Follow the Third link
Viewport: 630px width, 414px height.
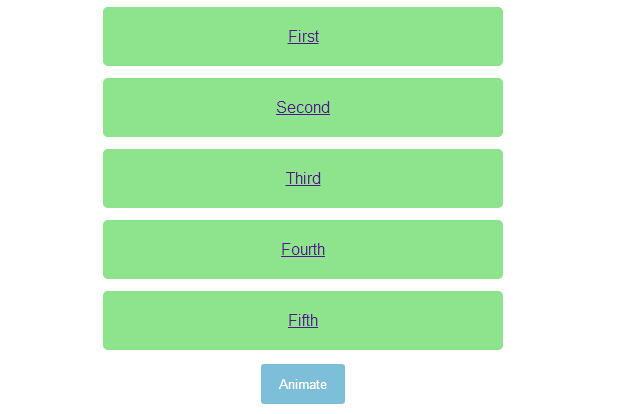(303, 179)
